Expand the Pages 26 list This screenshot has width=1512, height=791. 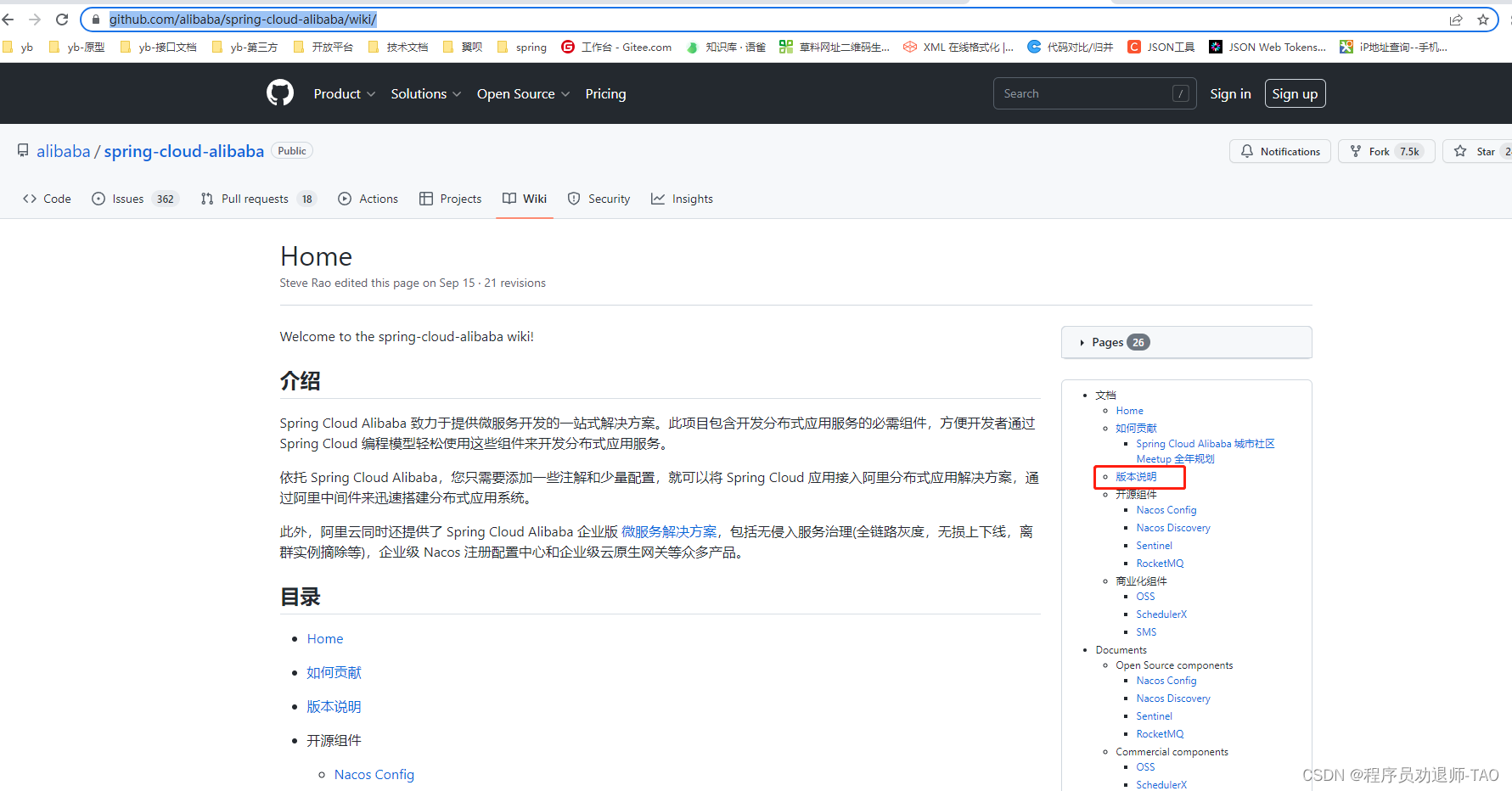pyautogui.click(x=1186, y=342)
